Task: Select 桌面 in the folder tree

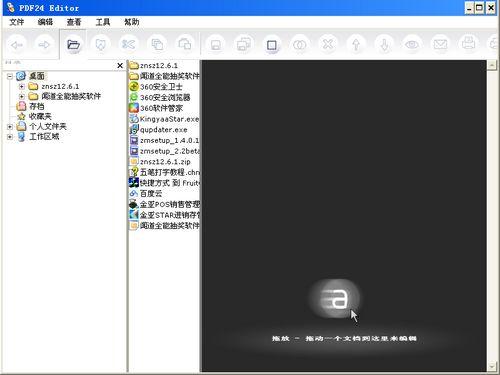Action: point(37,76)
